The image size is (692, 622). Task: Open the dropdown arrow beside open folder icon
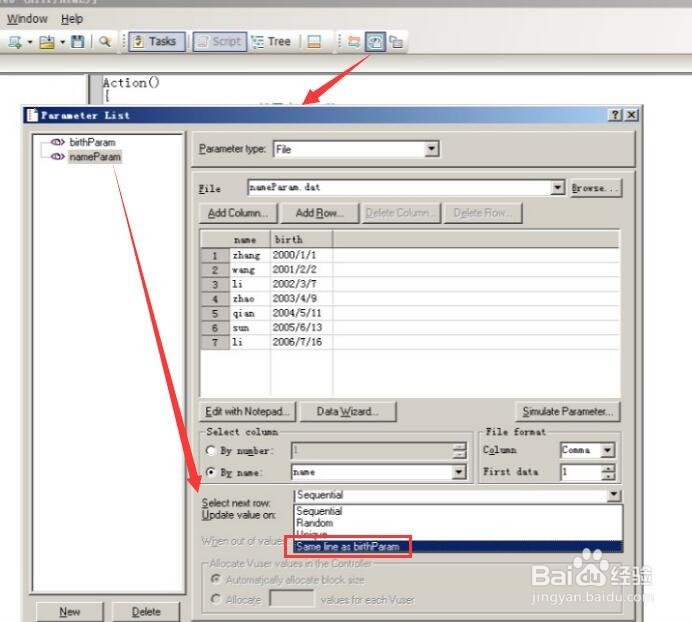click(x=62, y=42)
